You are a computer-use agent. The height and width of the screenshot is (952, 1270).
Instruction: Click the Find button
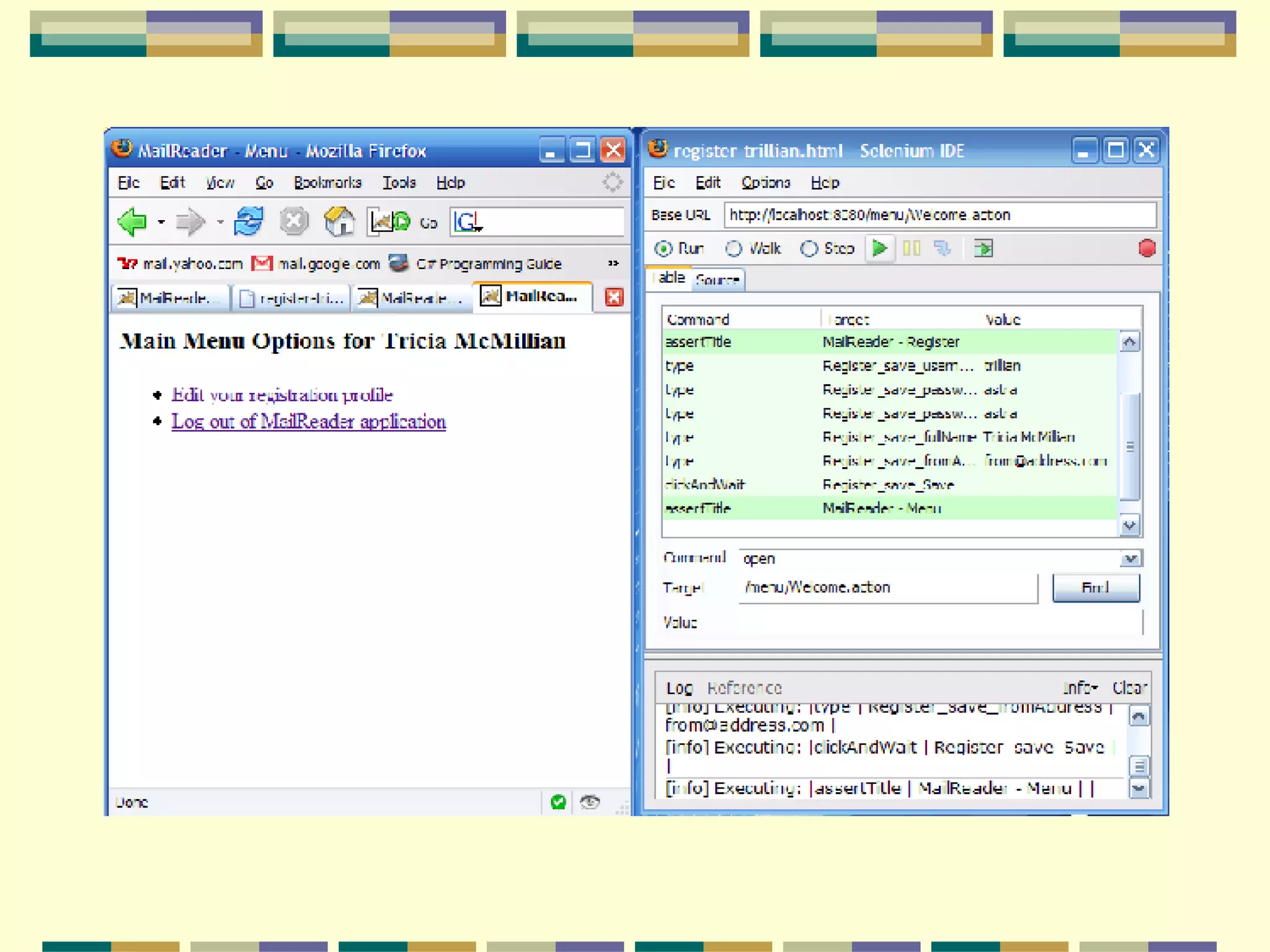[x=1095, y=588]
